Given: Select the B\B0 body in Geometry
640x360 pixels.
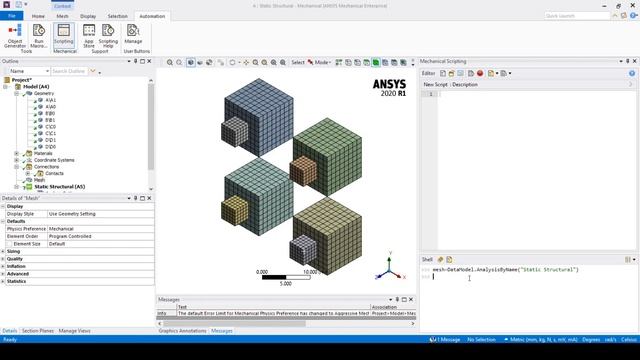Looking at the screenshot, I should pyautogui.click(x=50, y=113).
